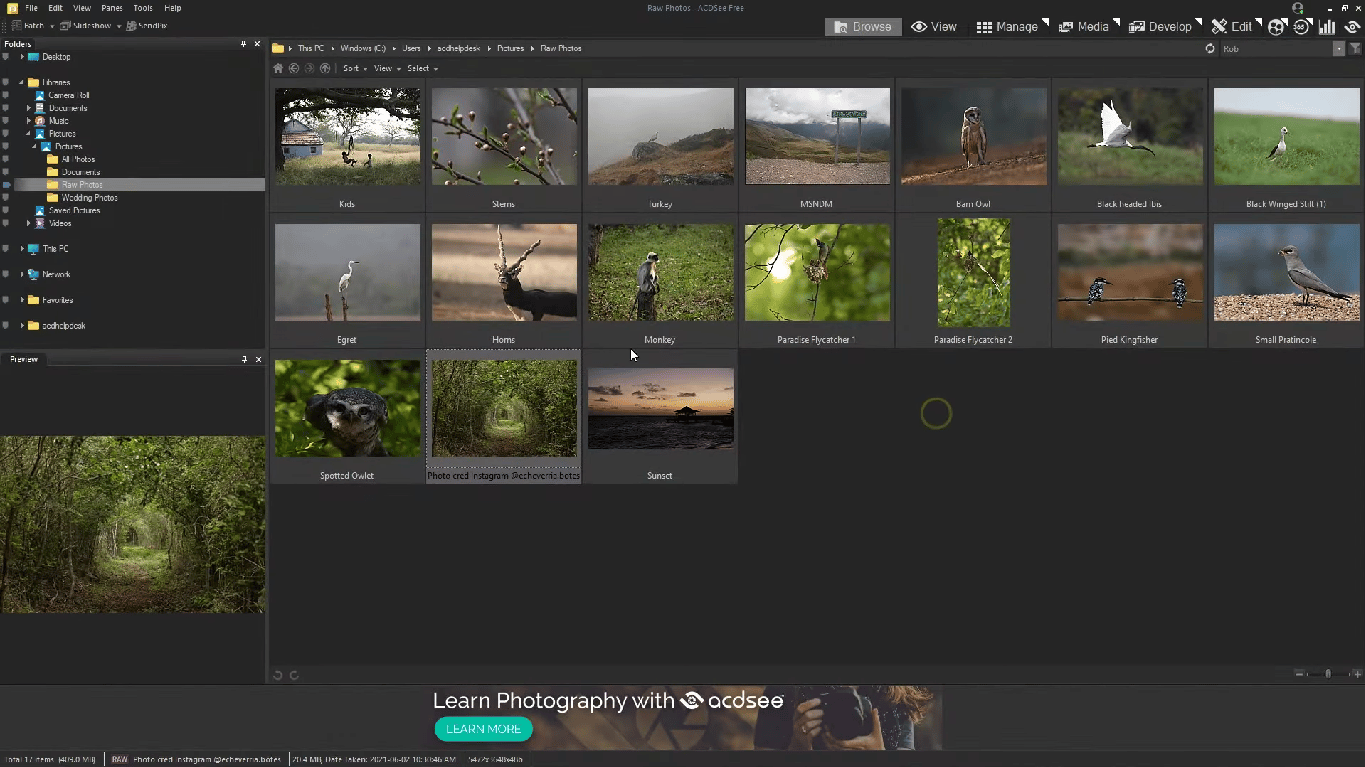
Task: Click the breadcrumb folder icon
Action: 278,48
